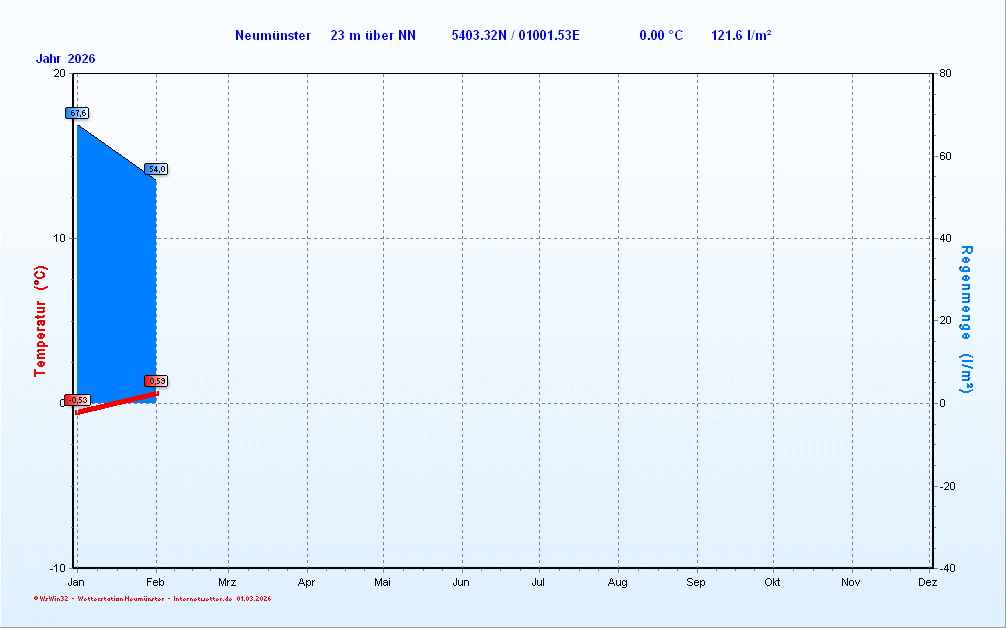Click the Okt month label
Viewport: 1006px width, 628px height.
point(772,582)
